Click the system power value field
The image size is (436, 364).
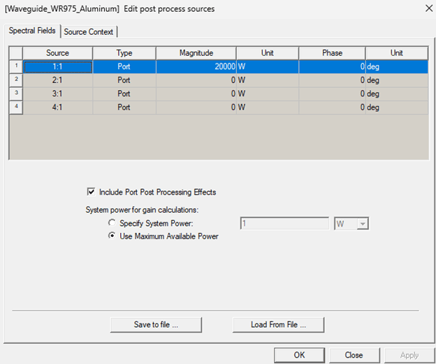(x=284, y=224)
